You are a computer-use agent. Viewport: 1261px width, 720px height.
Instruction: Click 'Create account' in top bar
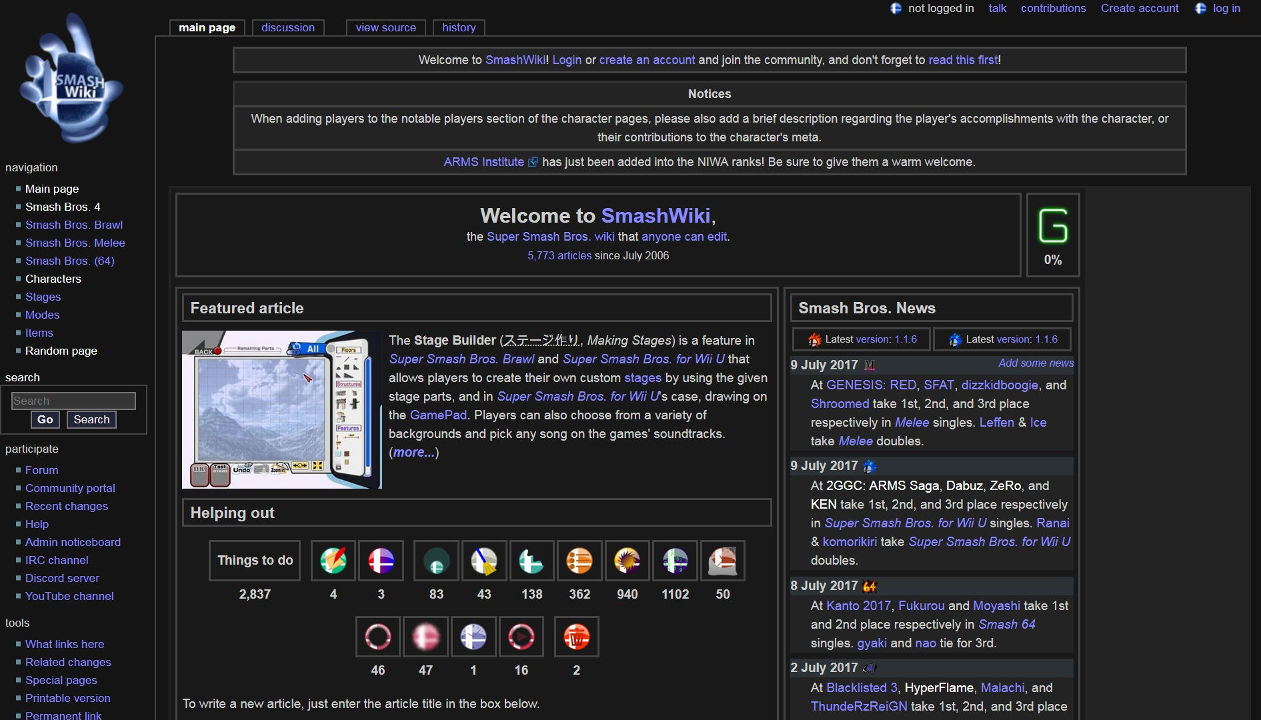(x=1139, y=8)
